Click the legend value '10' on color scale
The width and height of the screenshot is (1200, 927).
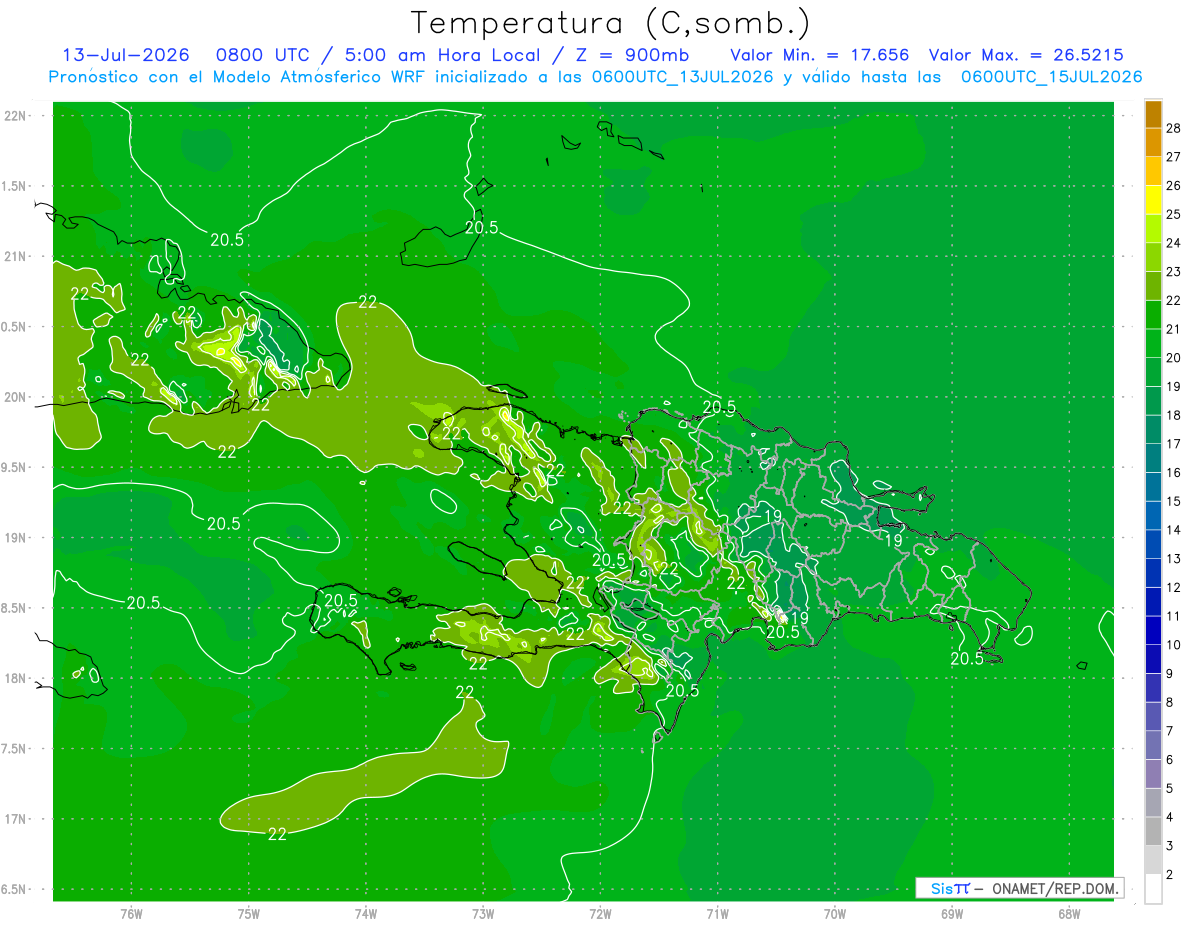(1174, 645)
